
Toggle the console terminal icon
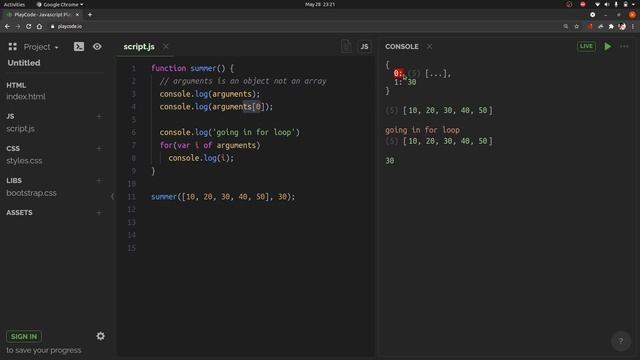pyautogui.click(x=79, y=47)
